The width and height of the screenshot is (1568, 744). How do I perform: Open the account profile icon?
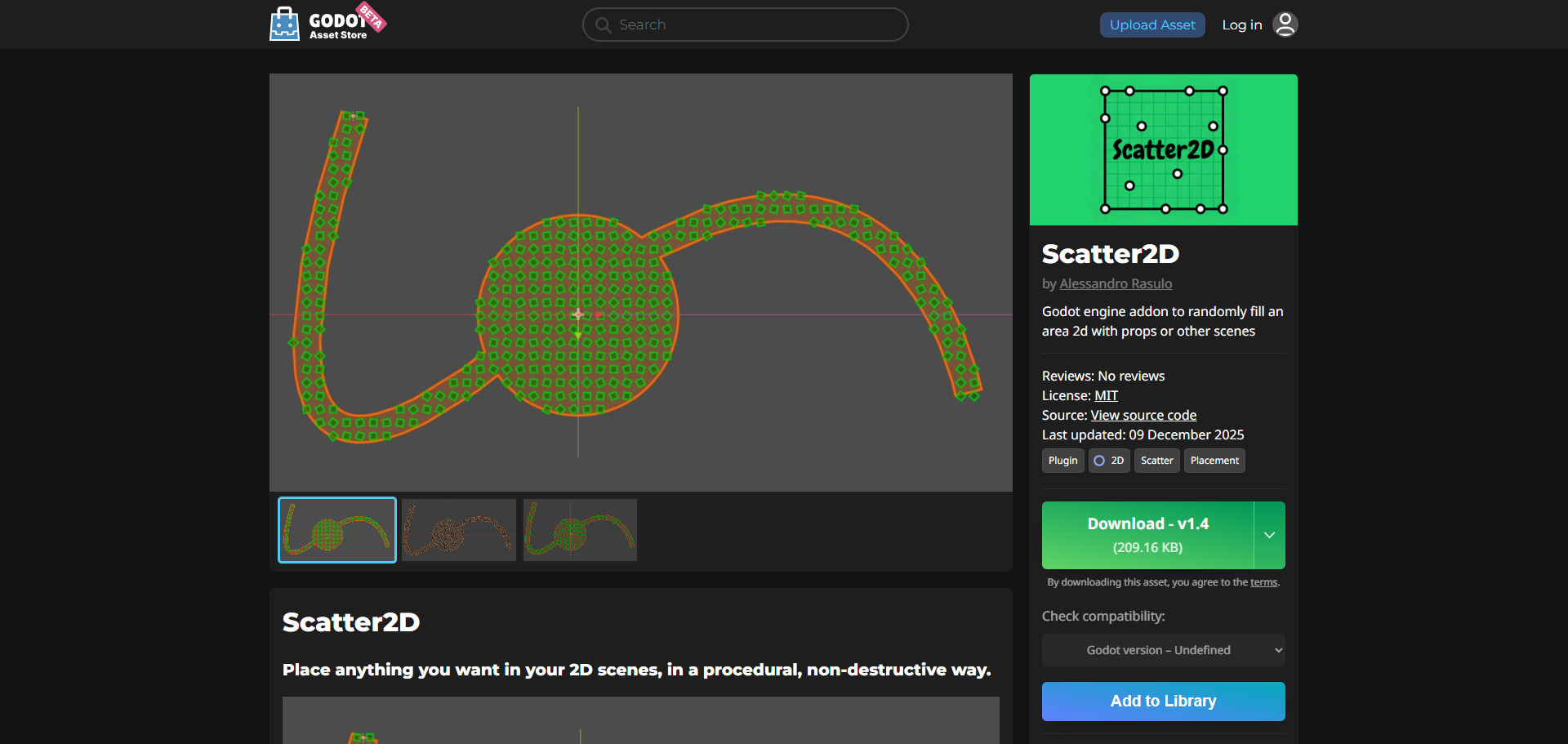(x=1285, y=25)
